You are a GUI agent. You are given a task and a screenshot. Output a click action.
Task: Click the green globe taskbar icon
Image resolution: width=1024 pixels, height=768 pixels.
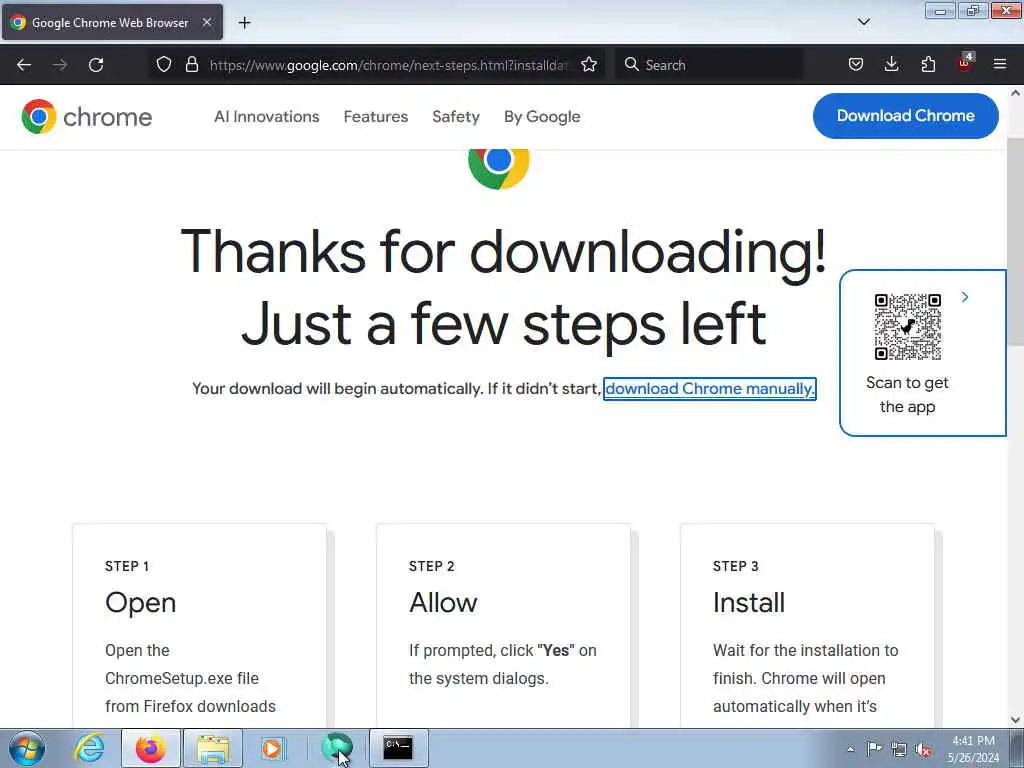337,748
